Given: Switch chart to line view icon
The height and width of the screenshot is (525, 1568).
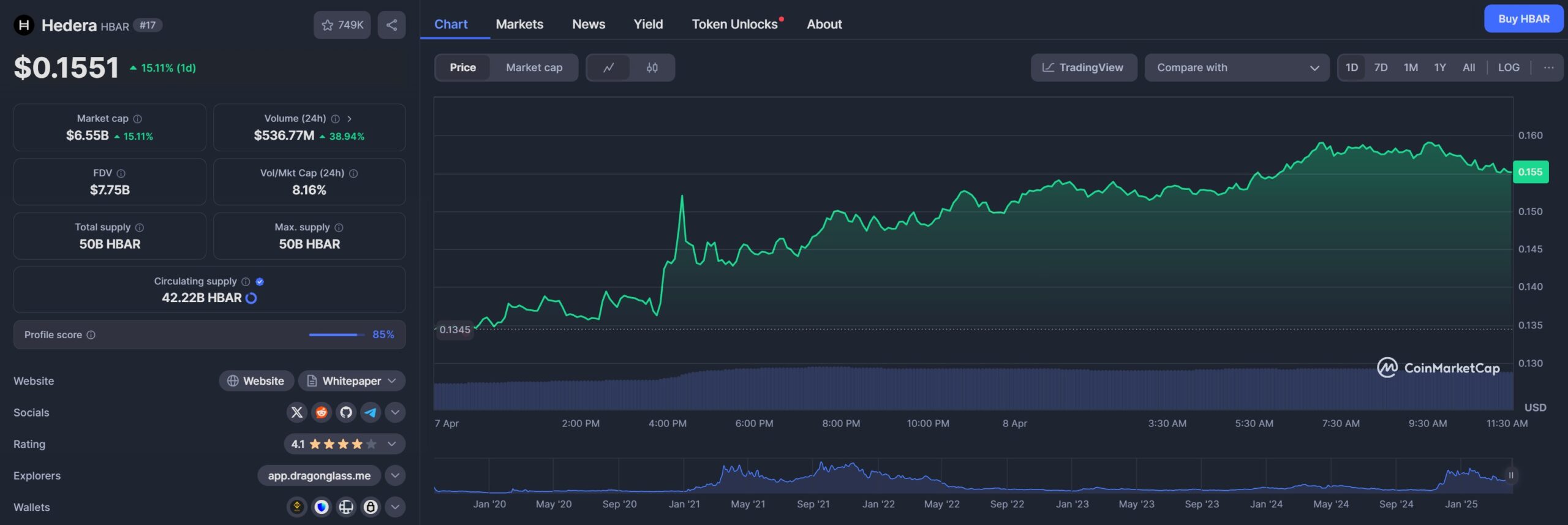Looking at the screenshot, I should pos(608,67).
